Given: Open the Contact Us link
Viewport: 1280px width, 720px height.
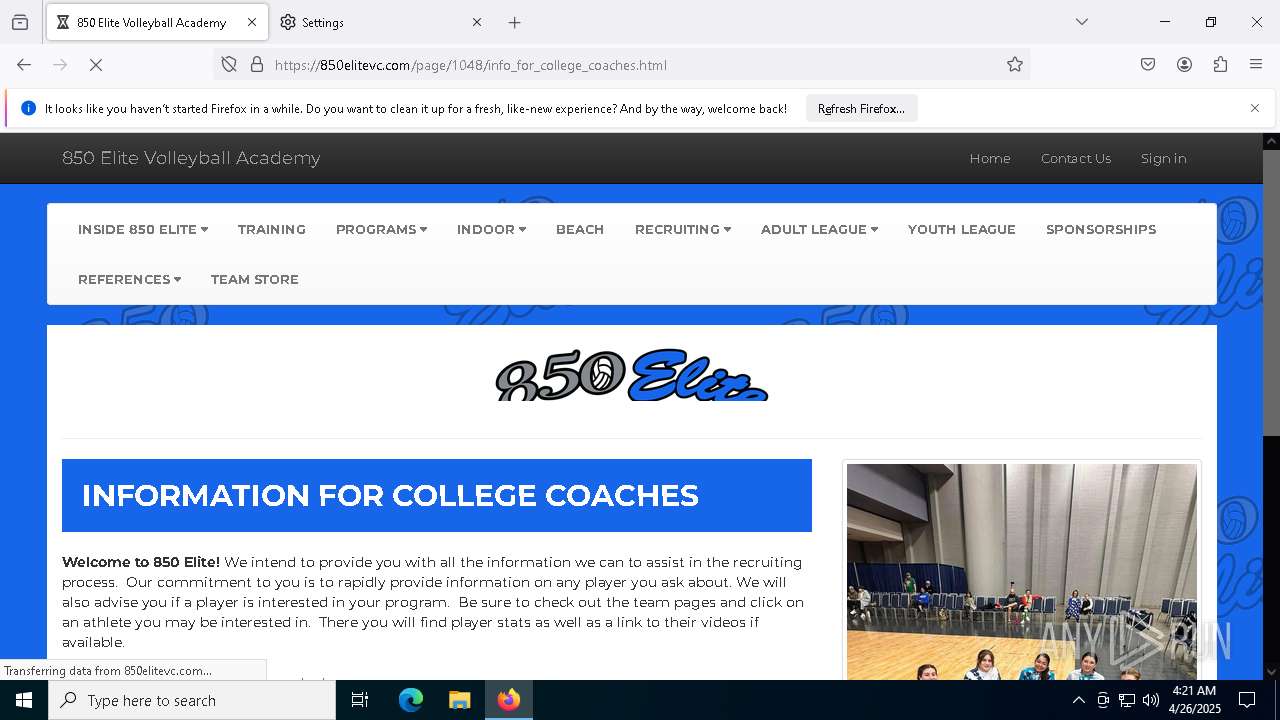Looking at the screenshot, I should coord(1076,158).
